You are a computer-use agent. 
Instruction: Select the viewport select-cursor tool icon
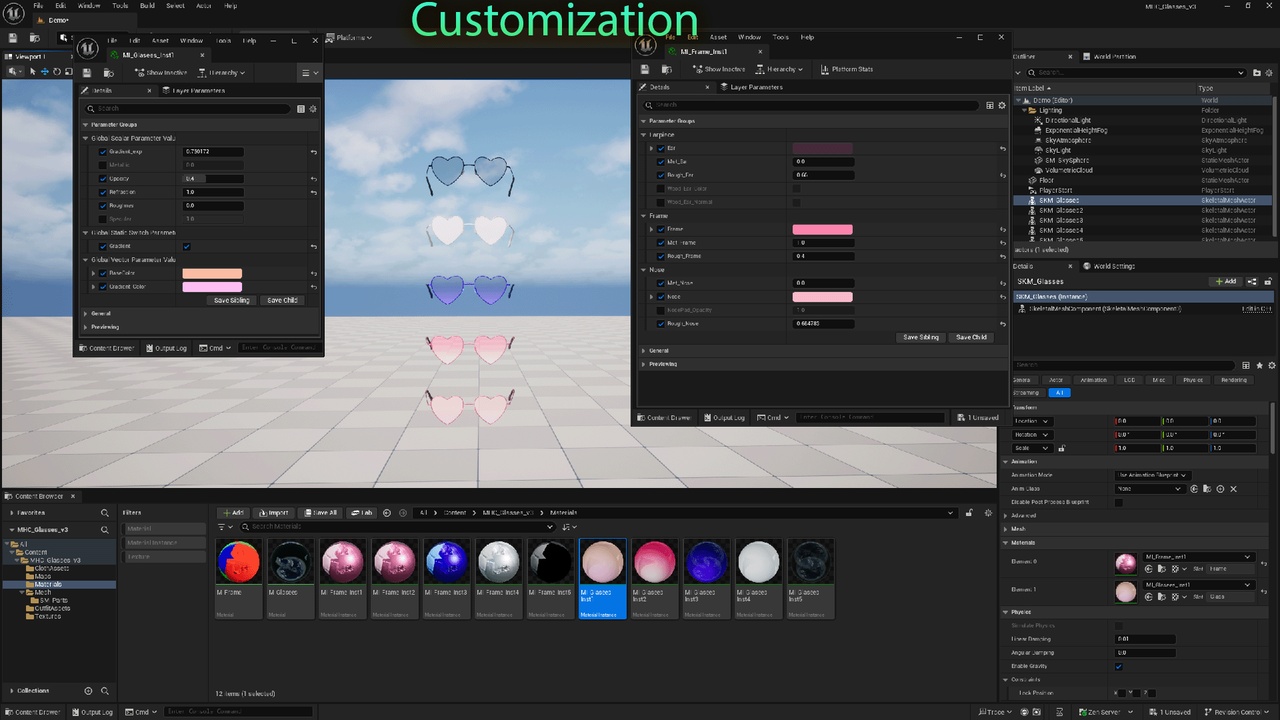pyautogui.click(x=33, y=72)
